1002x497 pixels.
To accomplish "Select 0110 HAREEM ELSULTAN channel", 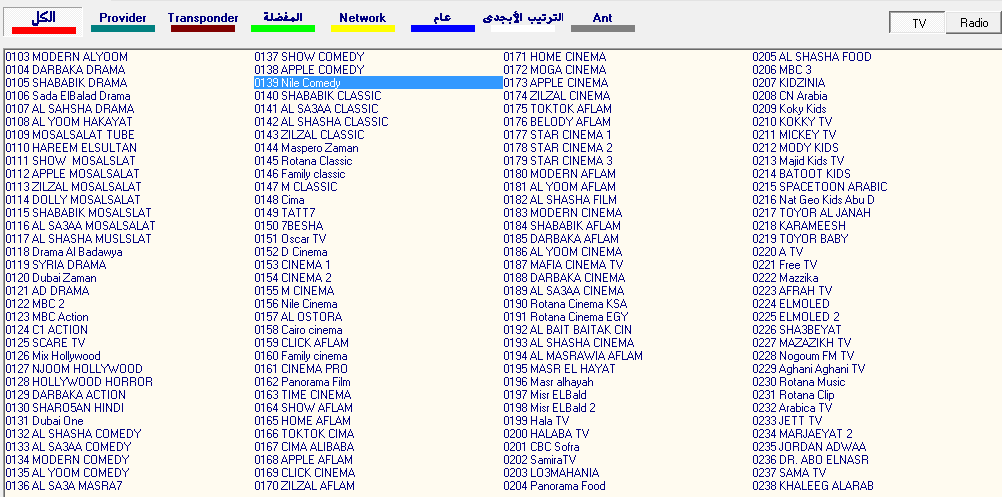I will tap(71, 148).
